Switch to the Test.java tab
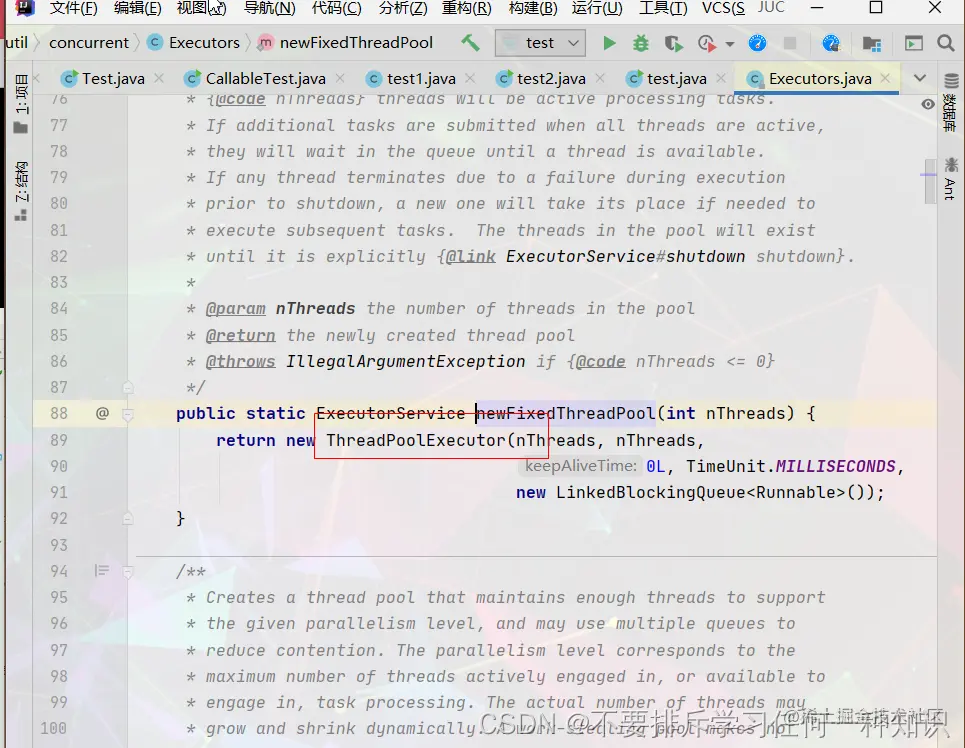The width and height of the screenshot is (965, 748). coord(113,79)
